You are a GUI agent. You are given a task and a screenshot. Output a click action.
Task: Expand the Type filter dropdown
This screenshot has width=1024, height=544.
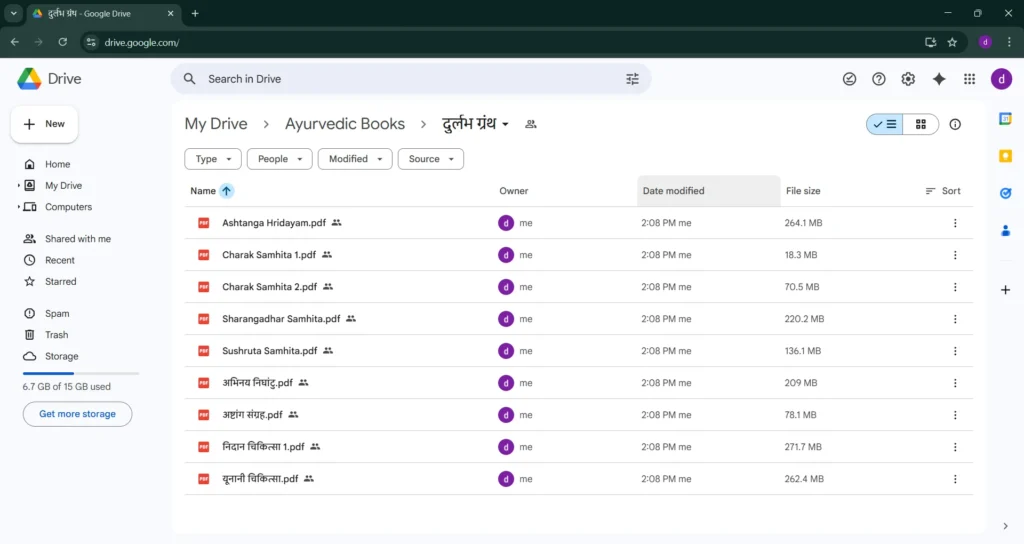[213, 159]
